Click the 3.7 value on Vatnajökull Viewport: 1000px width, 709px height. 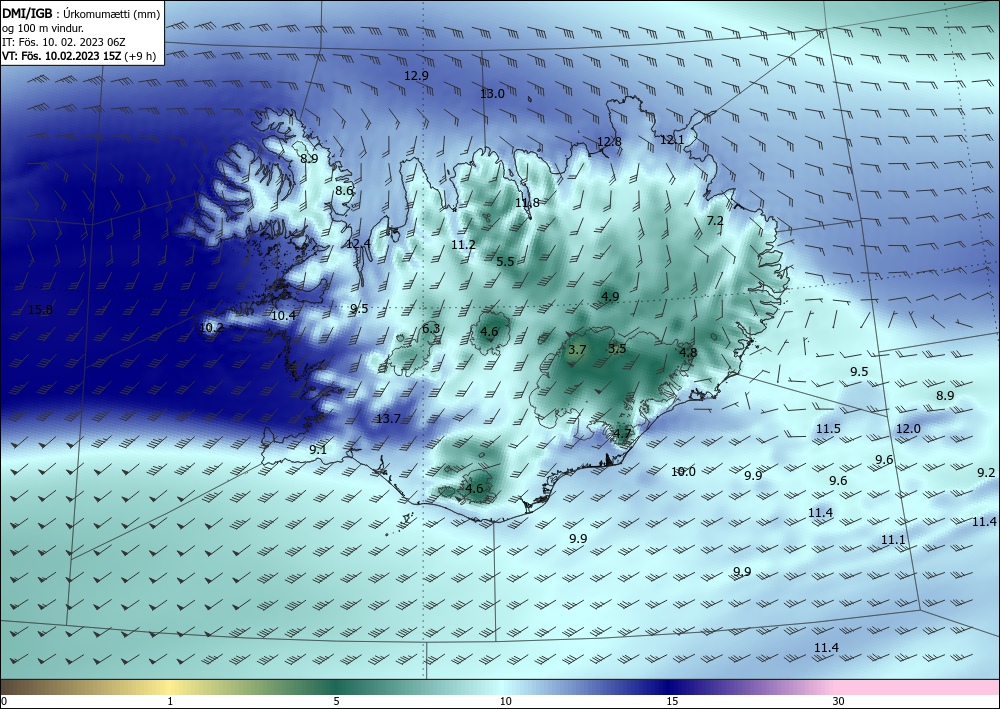pyautogui.click(x=577, y=349)
